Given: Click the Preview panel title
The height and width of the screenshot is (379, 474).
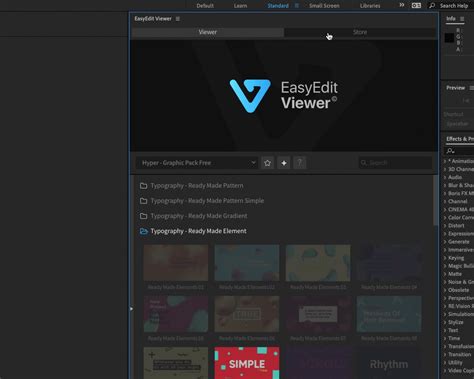Looking at the screenshot, I should click(x=455, y=88).
